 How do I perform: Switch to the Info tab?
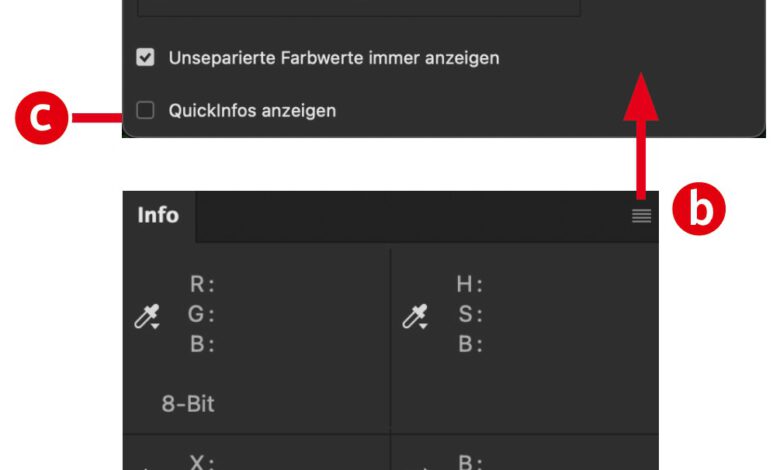tap(158, 216)
